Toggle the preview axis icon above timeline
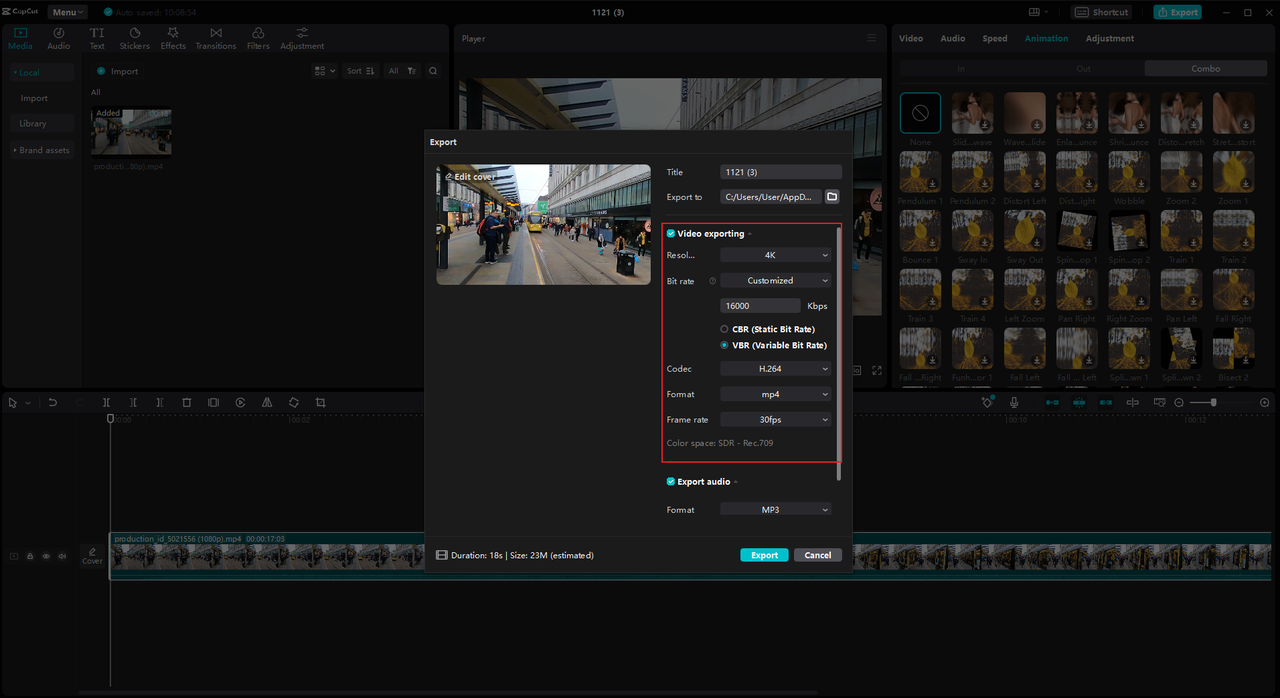Screen dimensions: 1280x698 (x=1132, y=402)
